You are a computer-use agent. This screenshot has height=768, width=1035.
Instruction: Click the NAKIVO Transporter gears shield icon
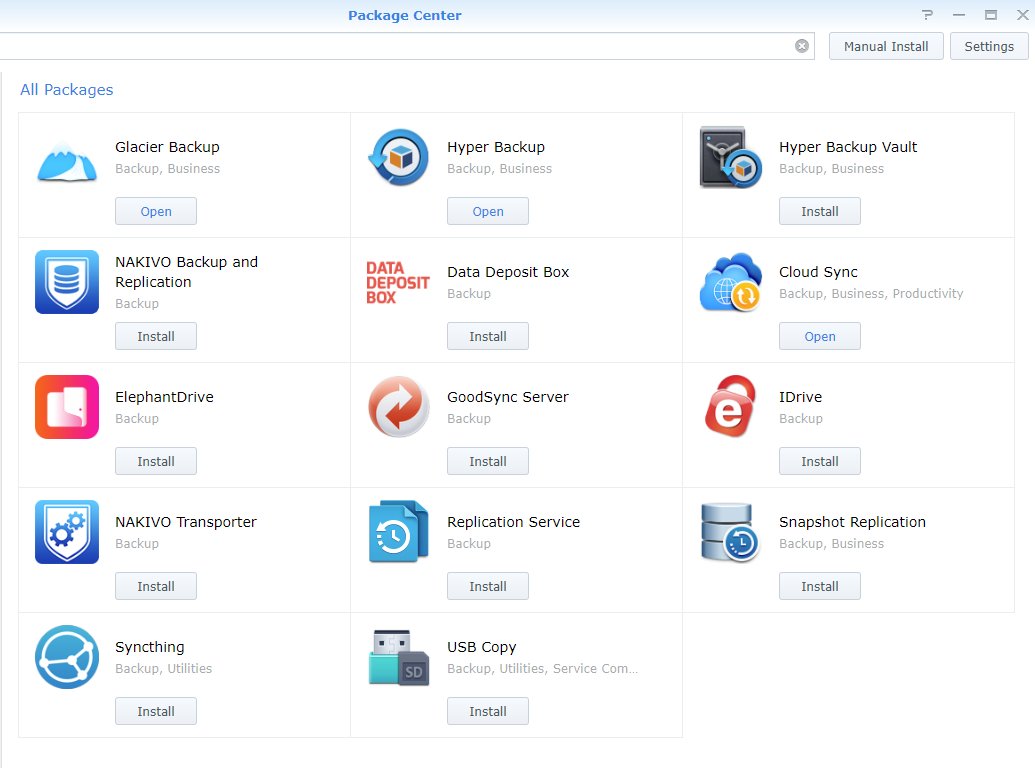[x=67, y=532]
